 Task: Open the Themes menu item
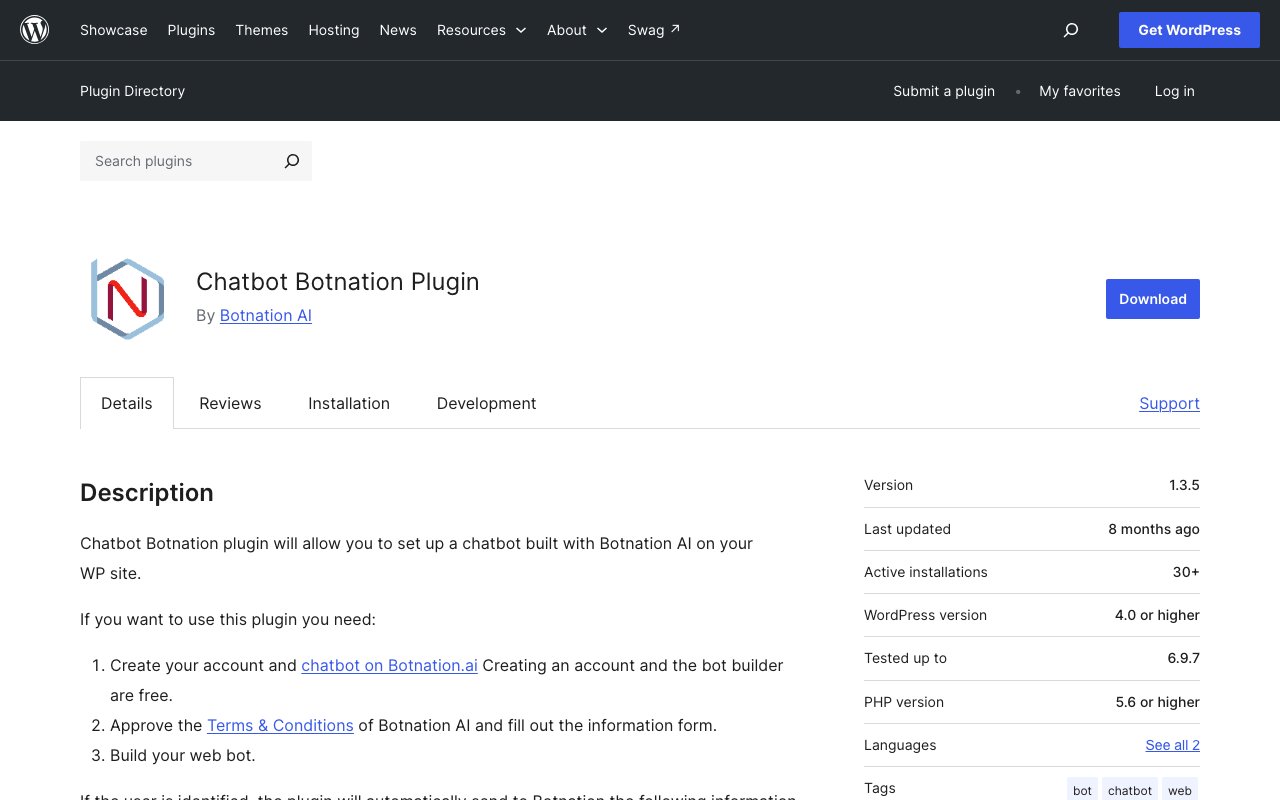262,30
